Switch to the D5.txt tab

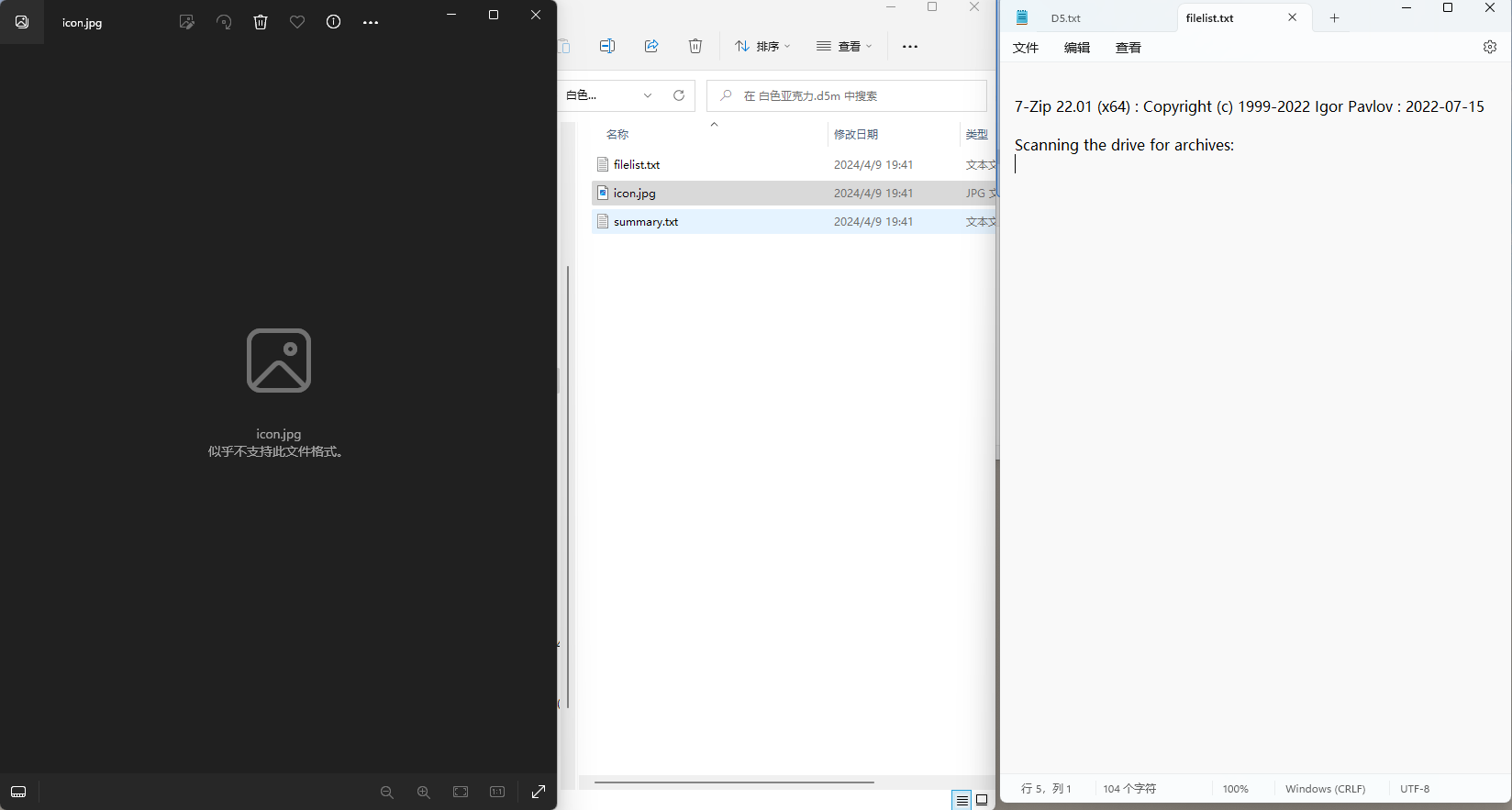(1065, 18)
